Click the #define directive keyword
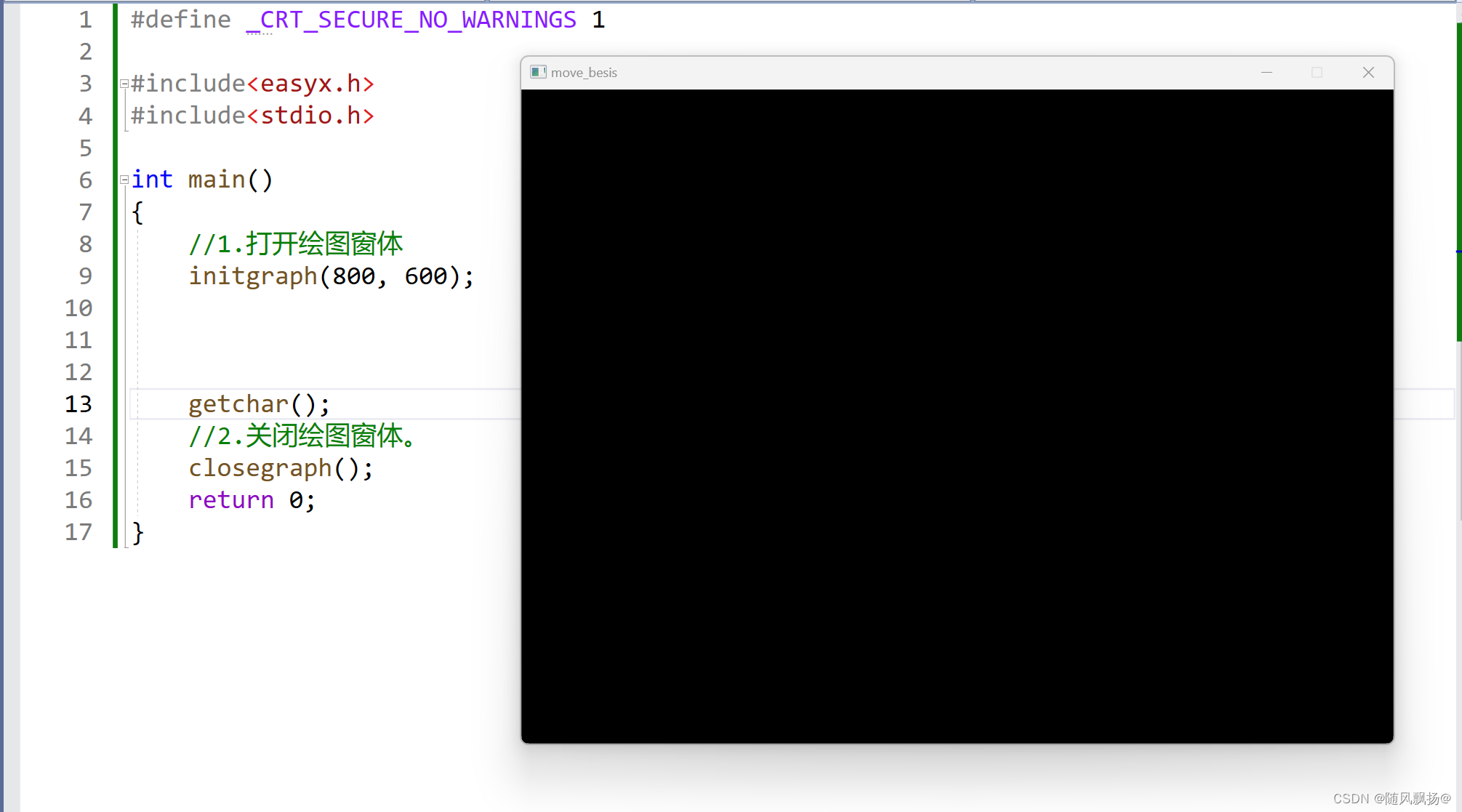 click(180, 20)
